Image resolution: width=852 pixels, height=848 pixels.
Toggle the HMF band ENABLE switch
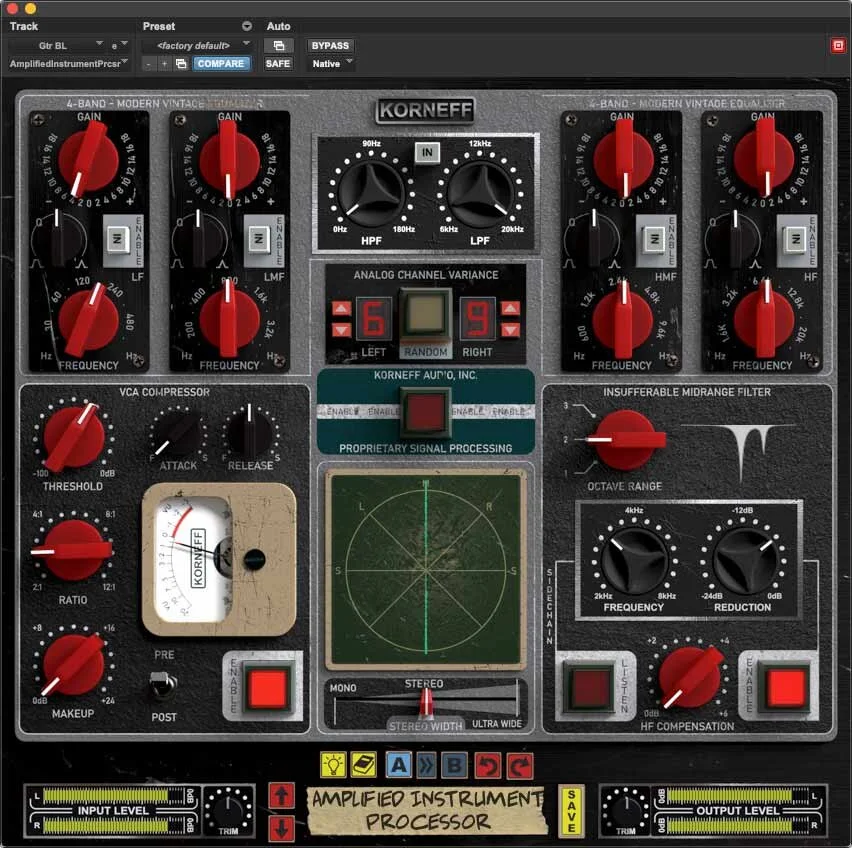655,240
